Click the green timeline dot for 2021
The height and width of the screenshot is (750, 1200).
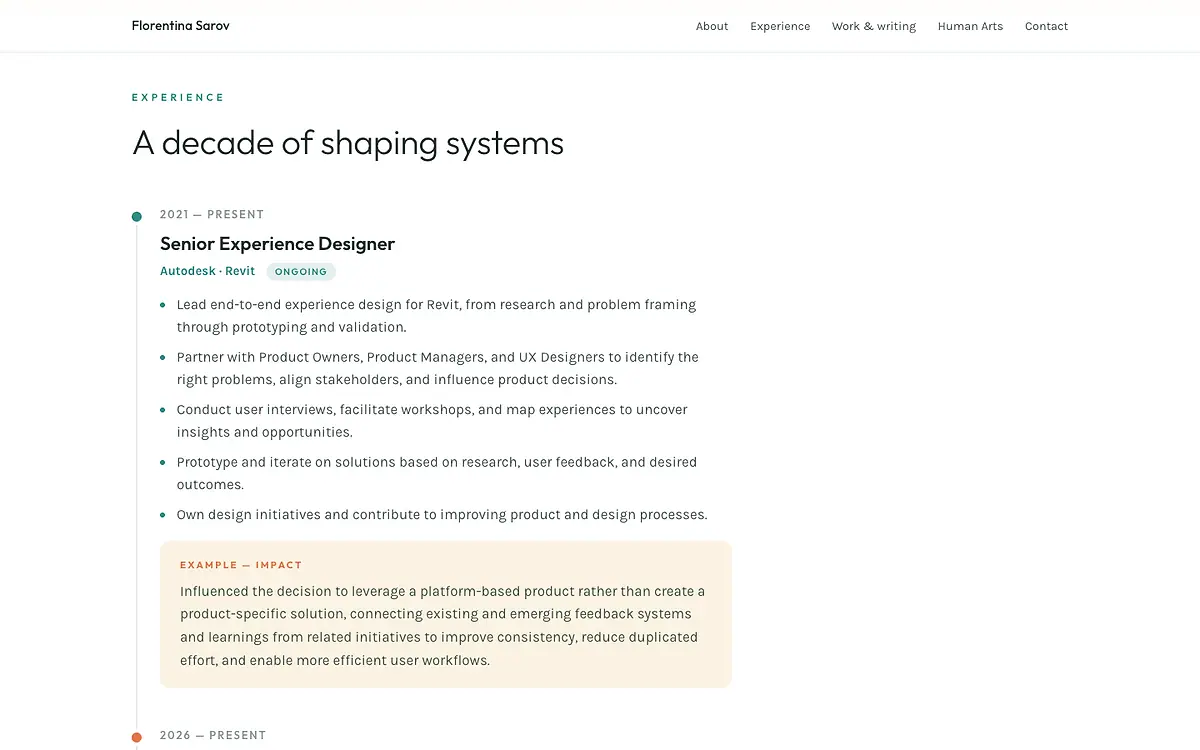click(x=137, y=217)
